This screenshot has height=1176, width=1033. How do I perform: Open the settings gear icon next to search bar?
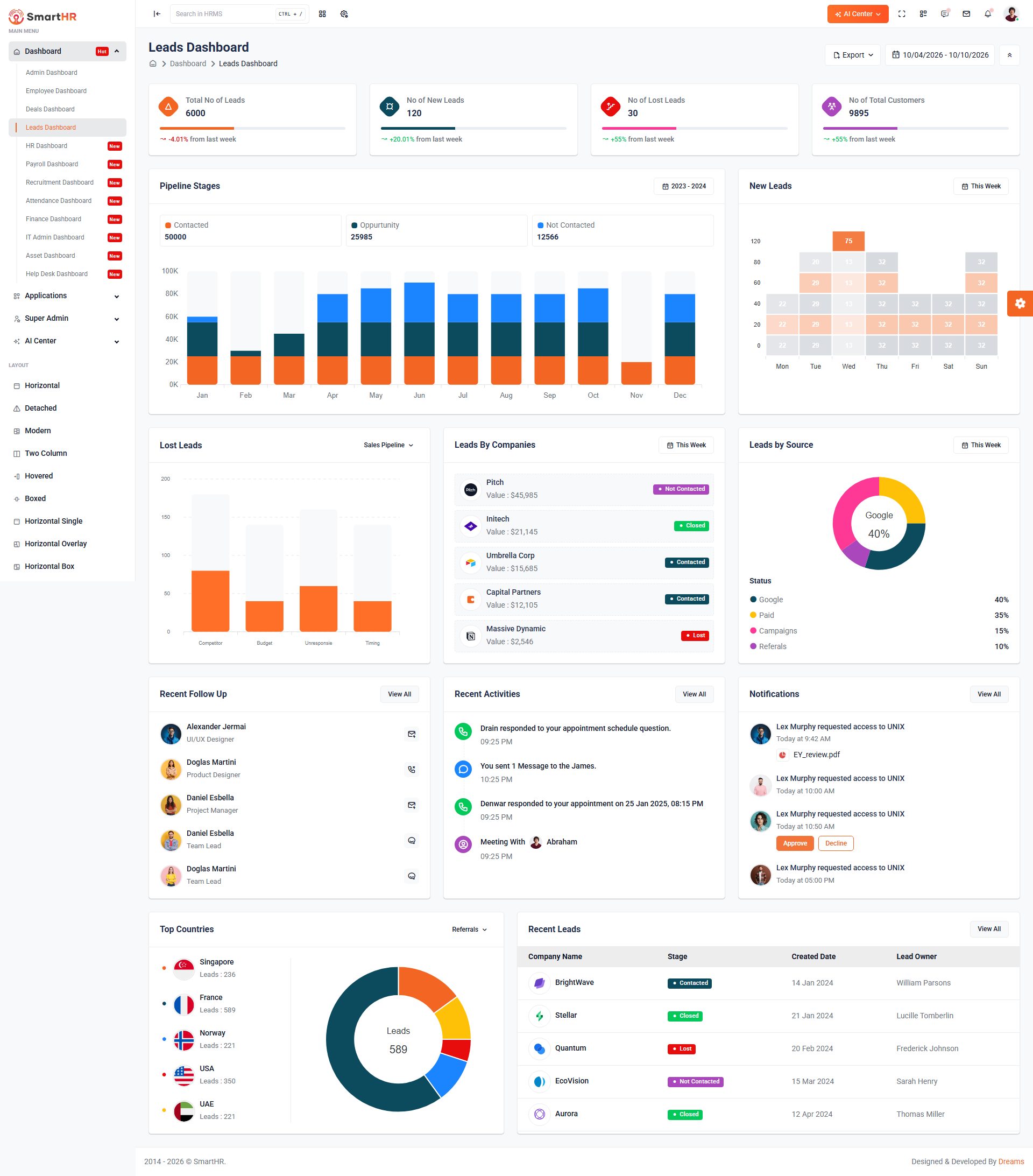tap(344, 14)
